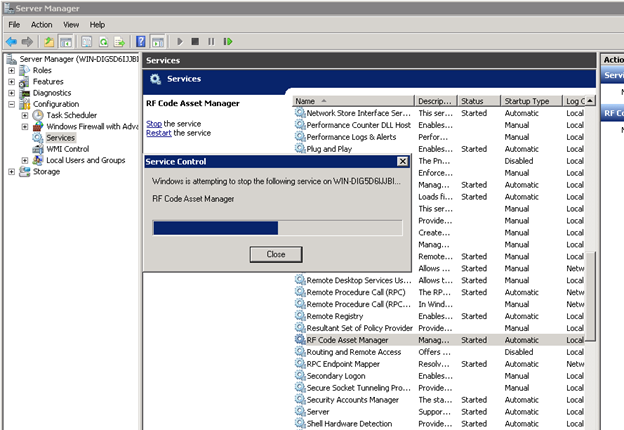Click the Forward arrow in toolbar

point(27,41)
